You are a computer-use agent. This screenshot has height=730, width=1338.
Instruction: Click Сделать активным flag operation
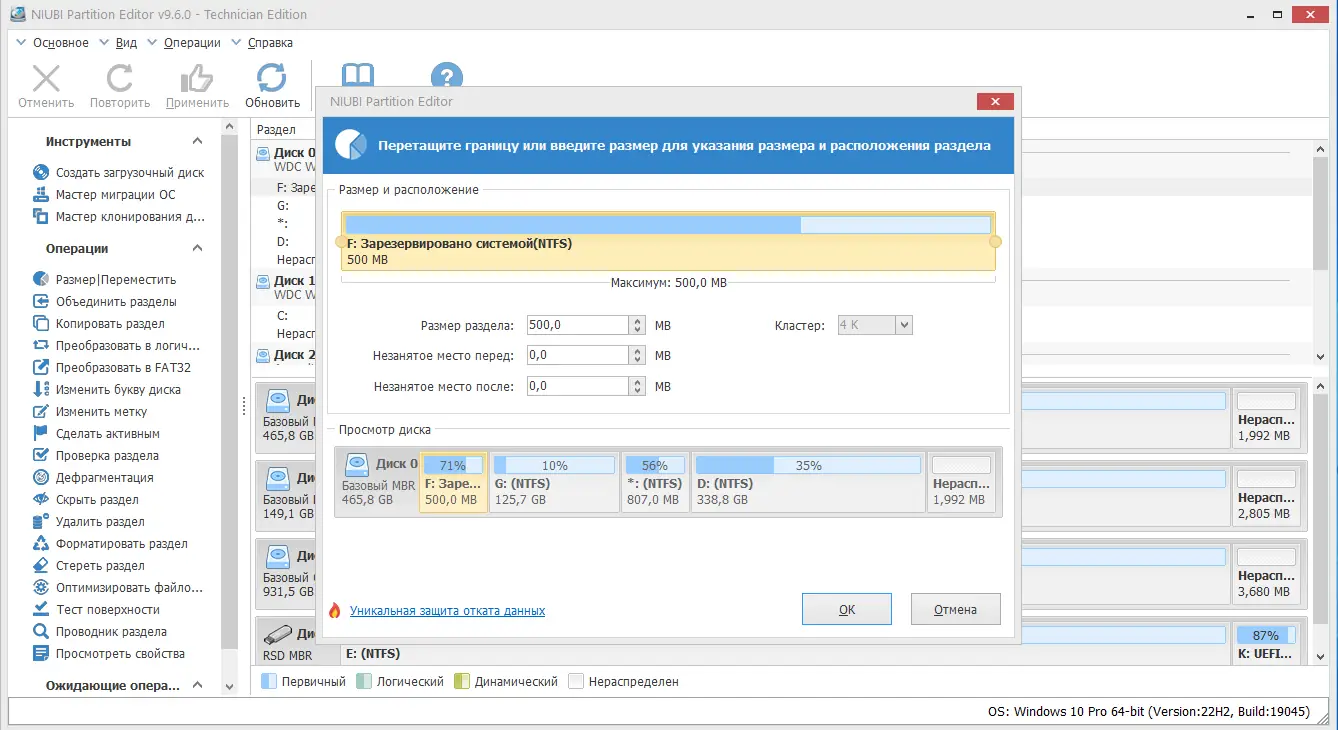pyautogui.click(x=108, y=434)
